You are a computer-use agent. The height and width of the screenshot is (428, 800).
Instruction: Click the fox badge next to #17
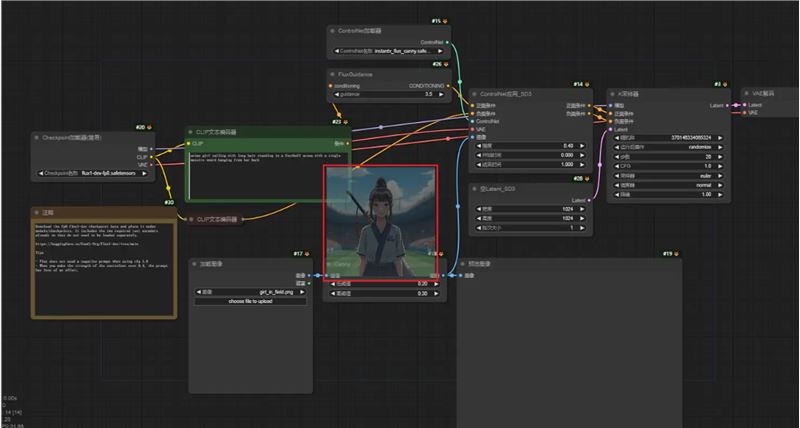click(x=307, y=254)
